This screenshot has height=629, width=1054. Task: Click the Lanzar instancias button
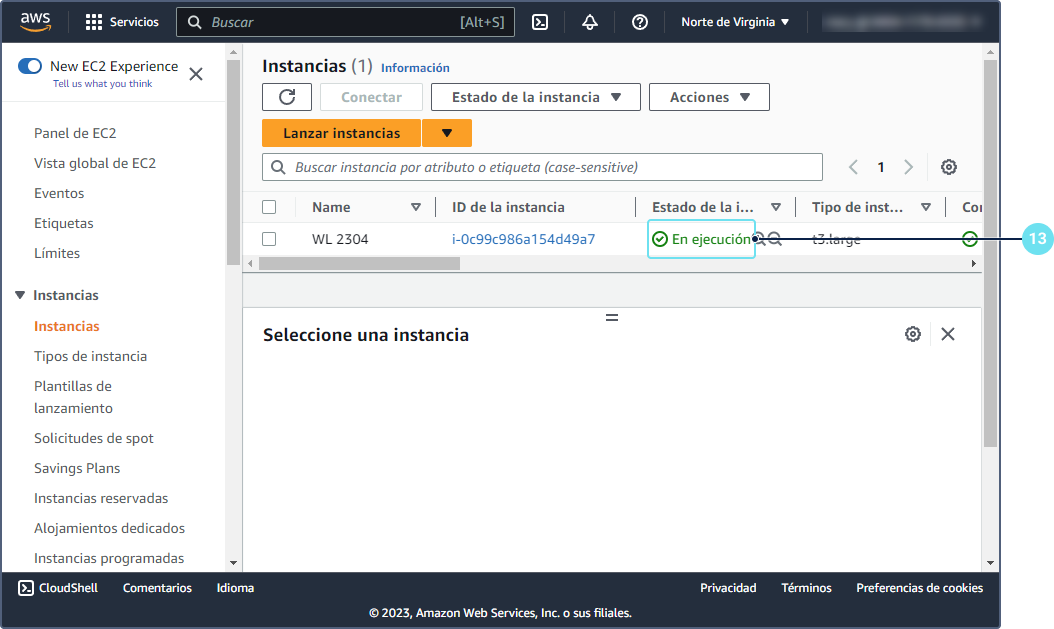click(x=341, y=133)
